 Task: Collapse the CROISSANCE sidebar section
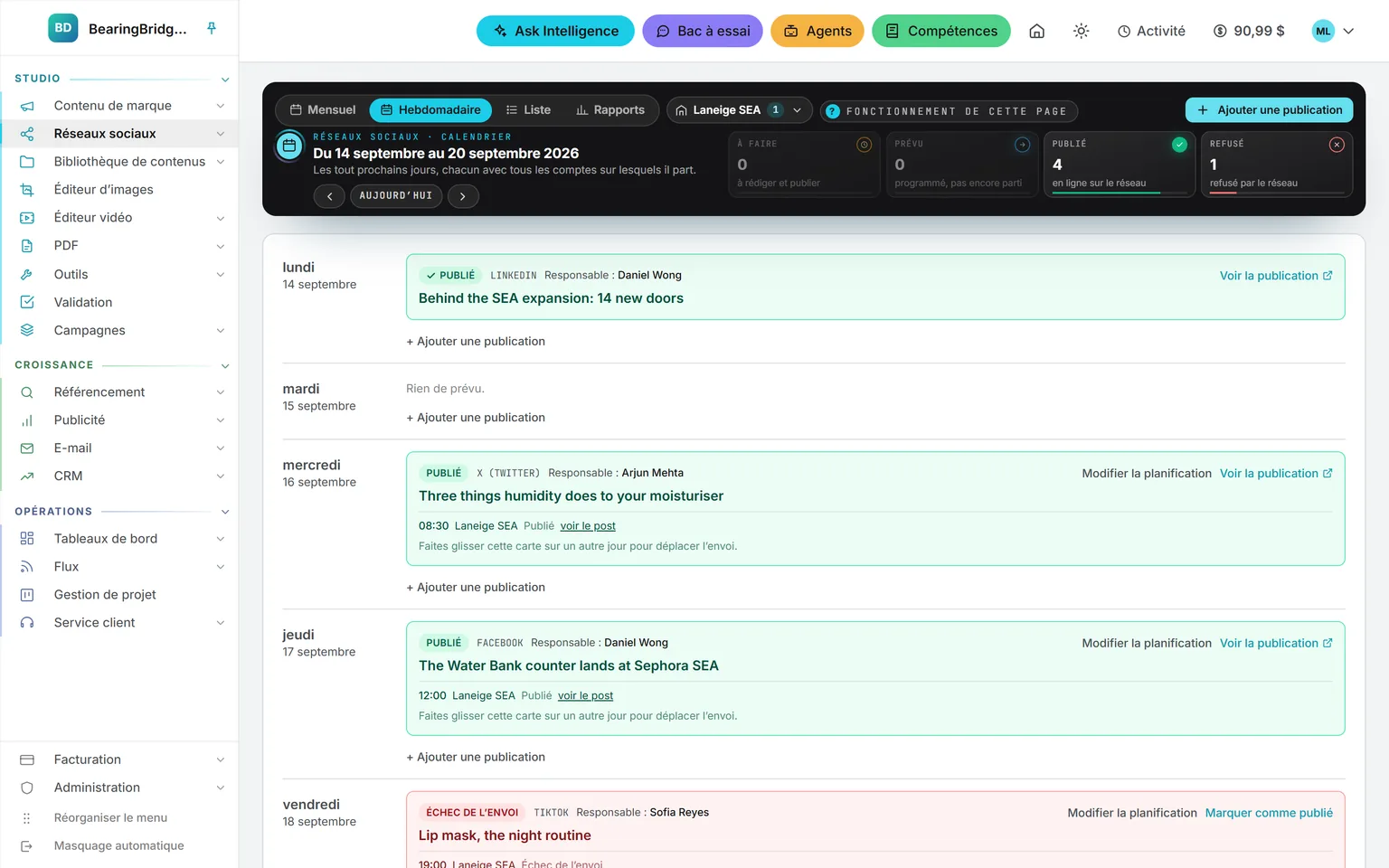(225, 365)
